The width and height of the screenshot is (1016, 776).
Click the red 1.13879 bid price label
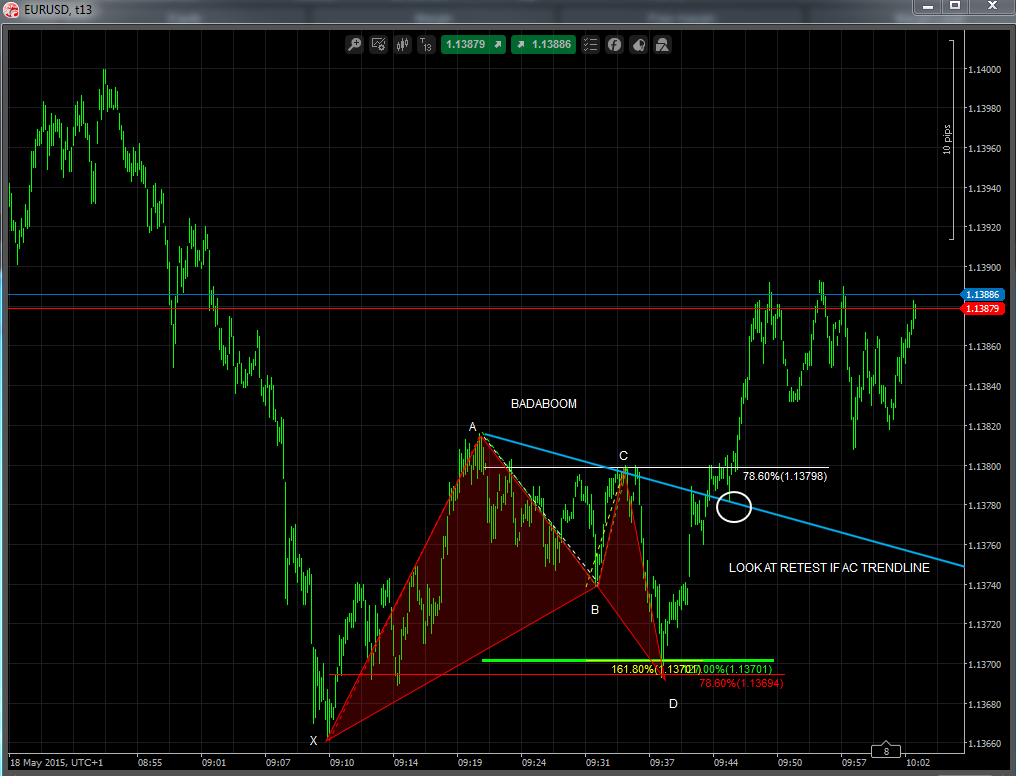click(x=983, y=308)
